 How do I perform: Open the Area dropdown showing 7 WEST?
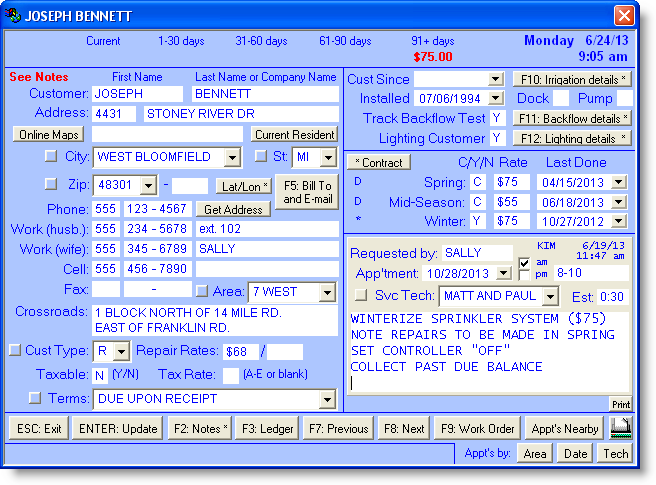click(327, 290)
